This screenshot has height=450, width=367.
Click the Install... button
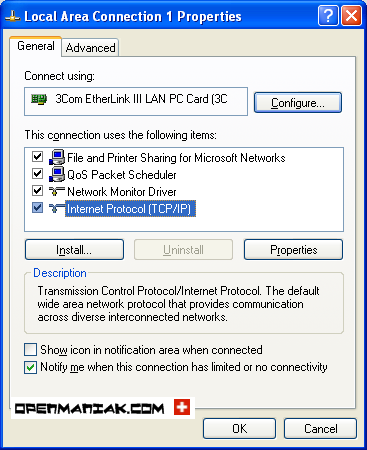pos(74,250)
